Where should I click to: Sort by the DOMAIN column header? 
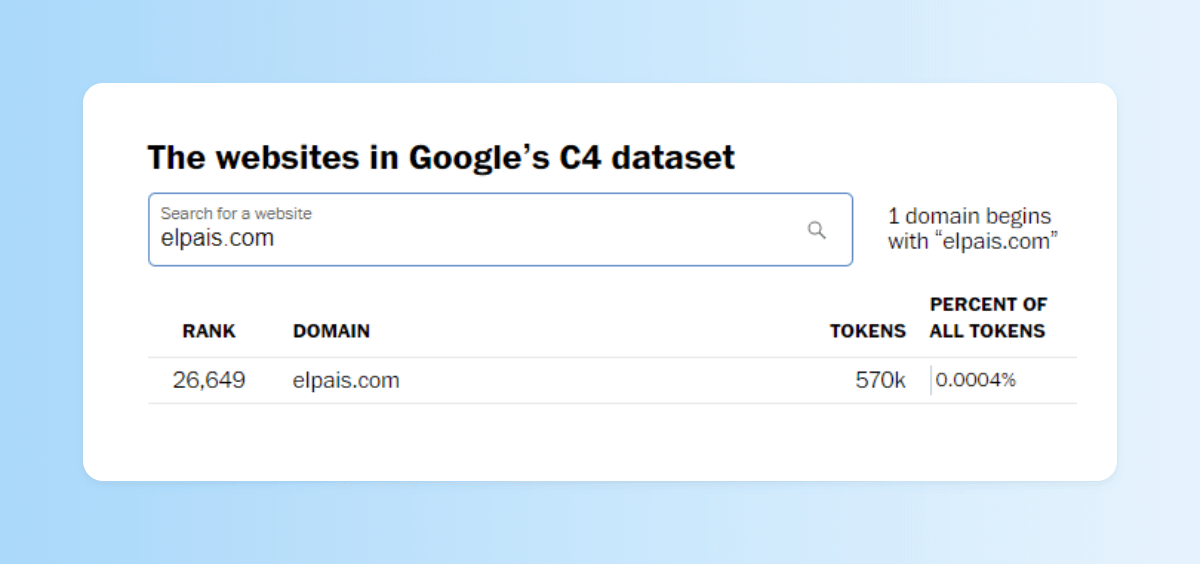(x=331, y=331)
